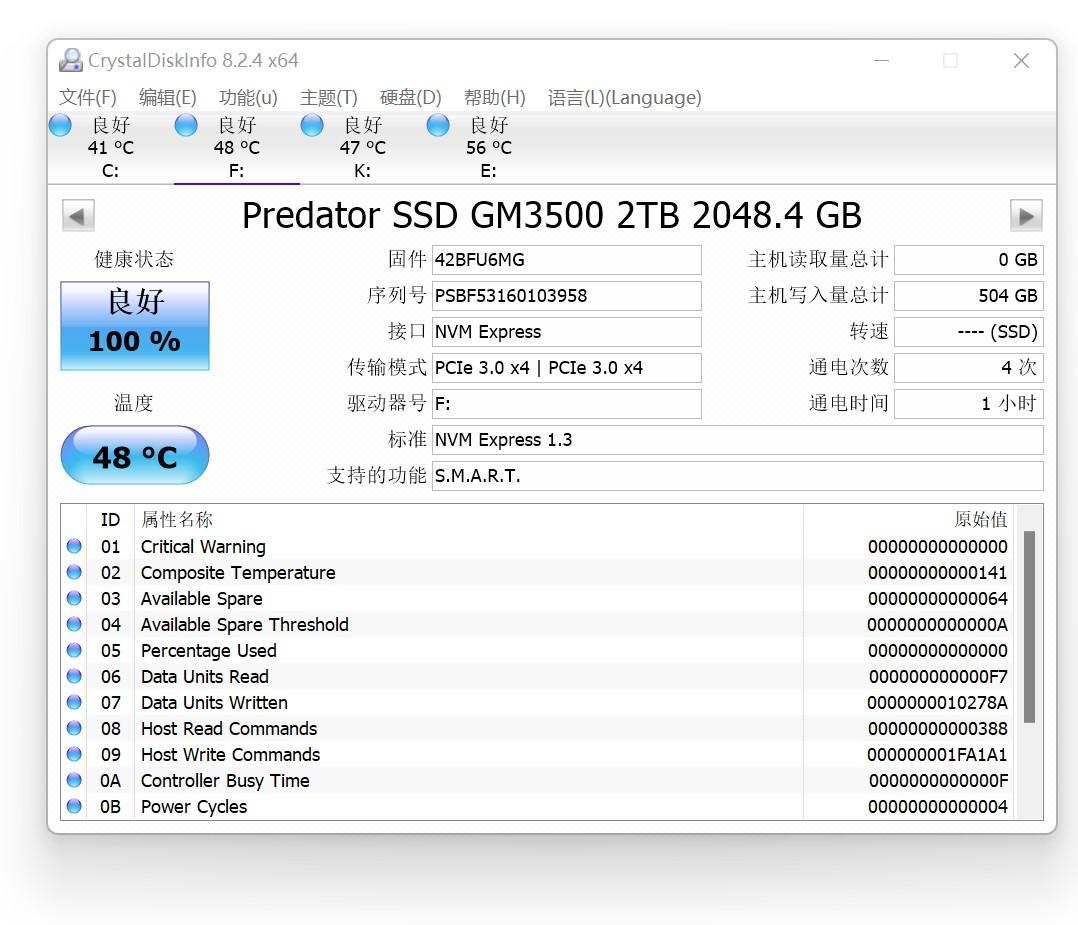Screen dimensions: 1078x925
Task: Click the health status orb for drive E:
Action: coord(438,125)
